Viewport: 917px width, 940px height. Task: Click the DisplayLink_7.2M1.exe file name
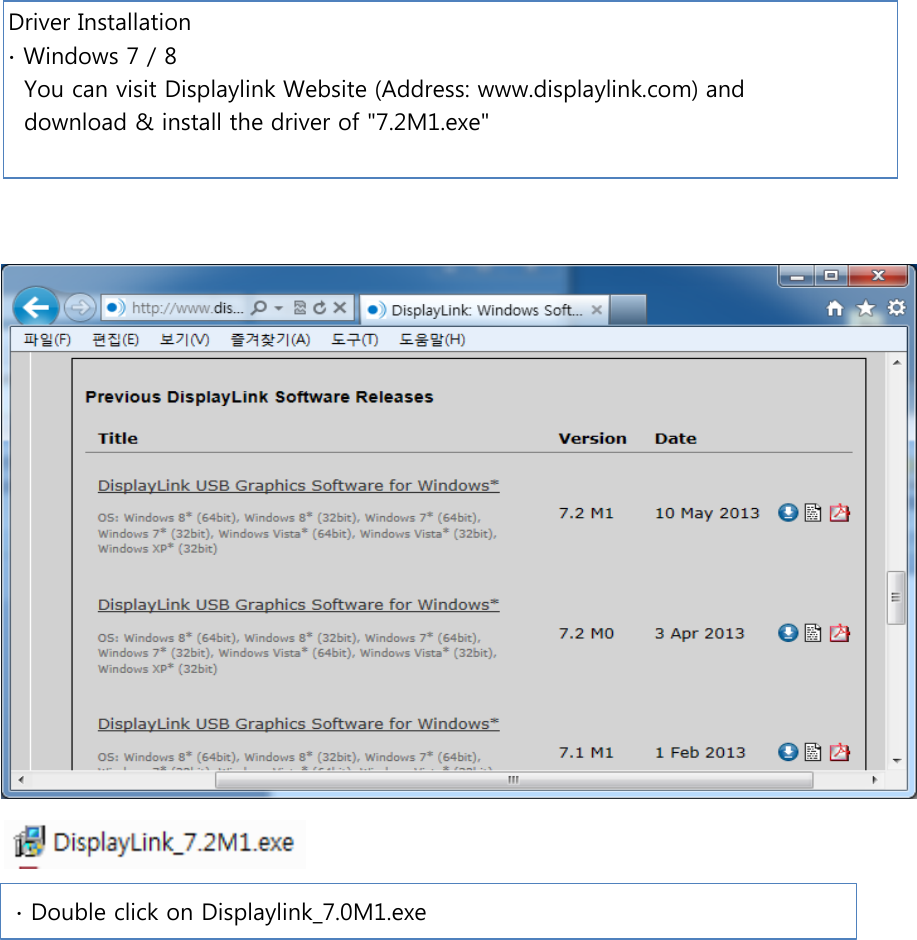coord(173,843)
